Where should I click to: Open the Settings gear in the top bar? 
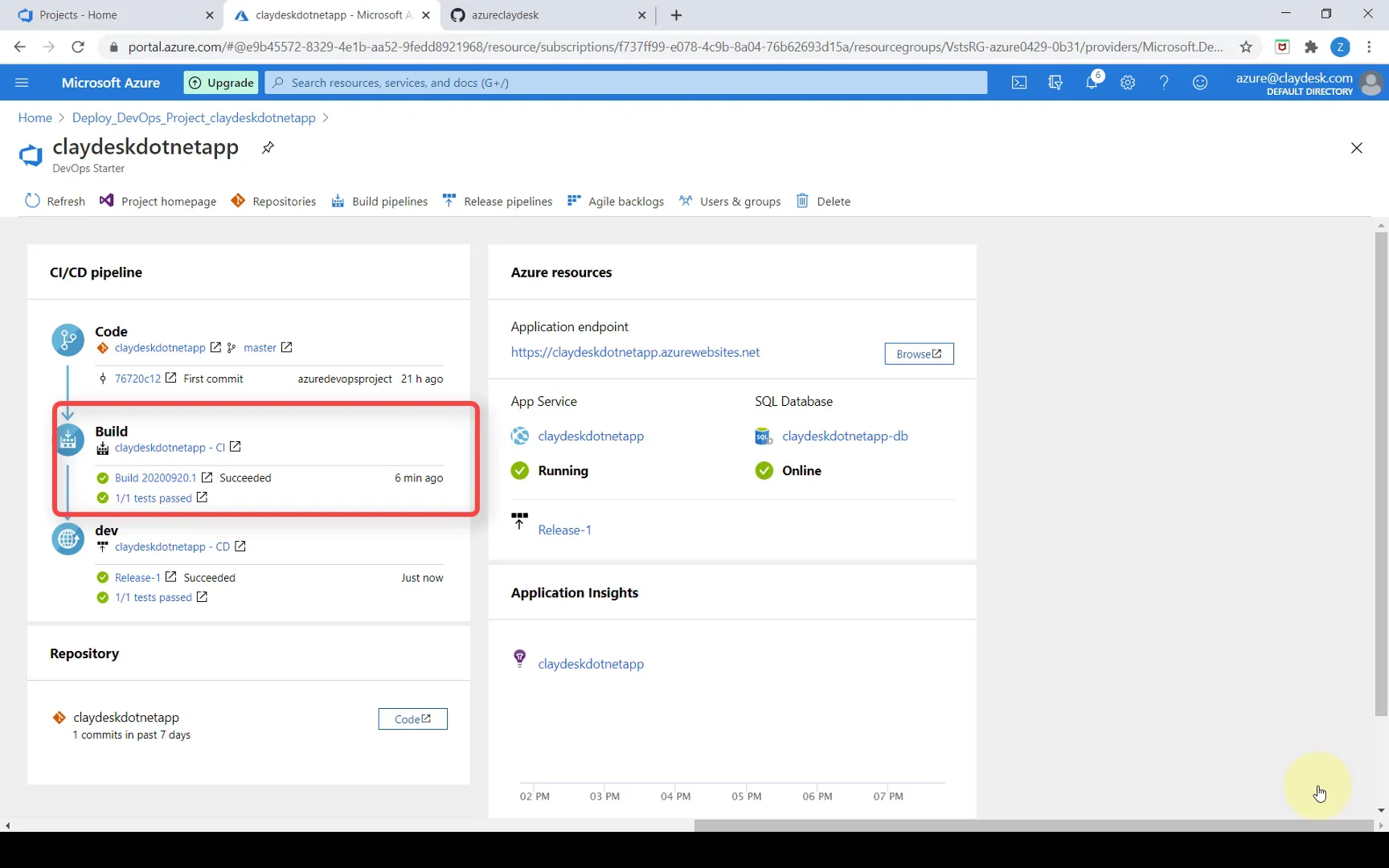1128,82
